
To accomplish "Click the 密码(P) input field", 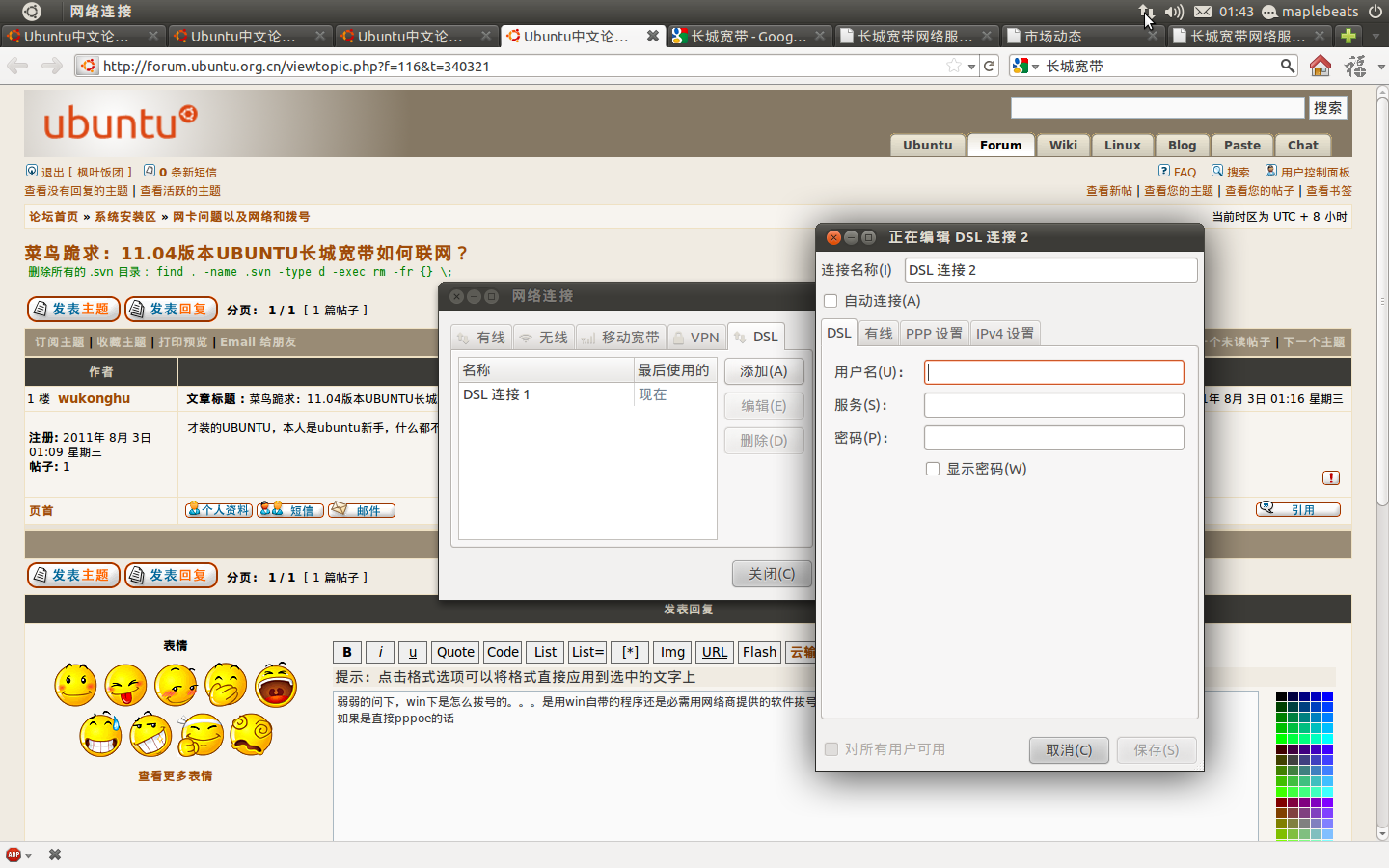I will click(1053, 438).
